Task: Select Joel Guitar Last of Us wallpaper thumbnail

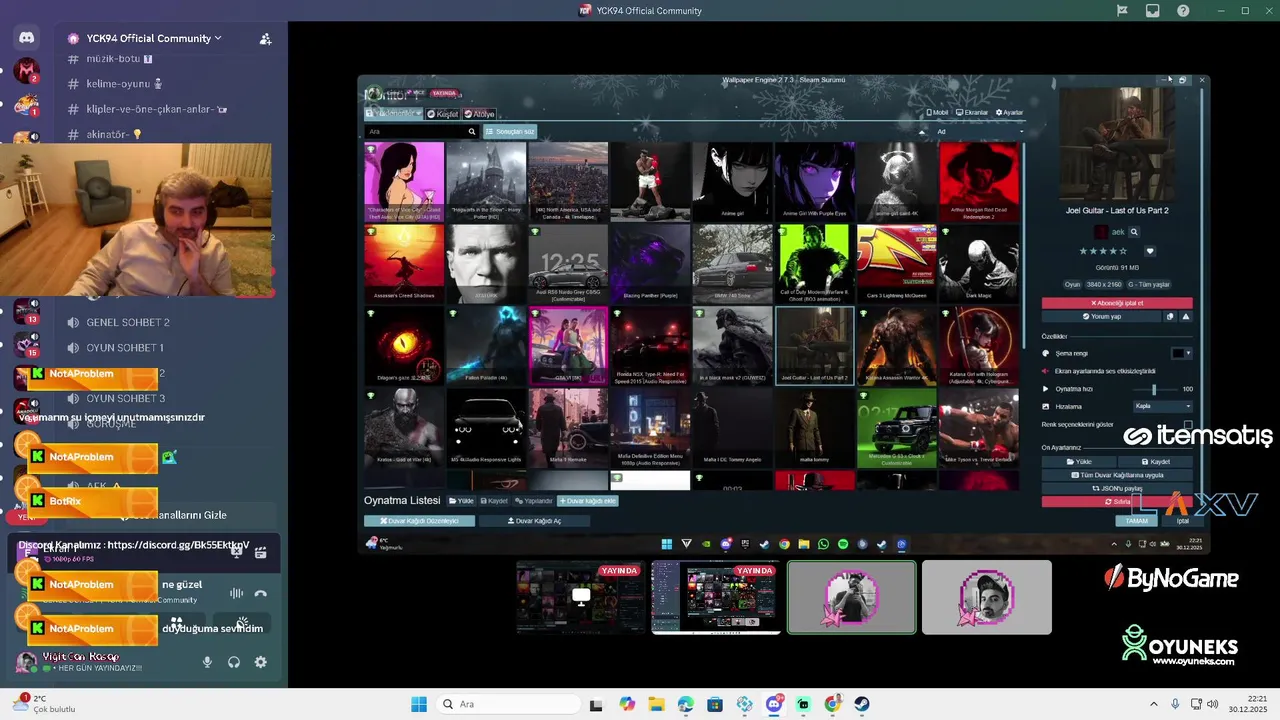Action: [x=815, y=346]
